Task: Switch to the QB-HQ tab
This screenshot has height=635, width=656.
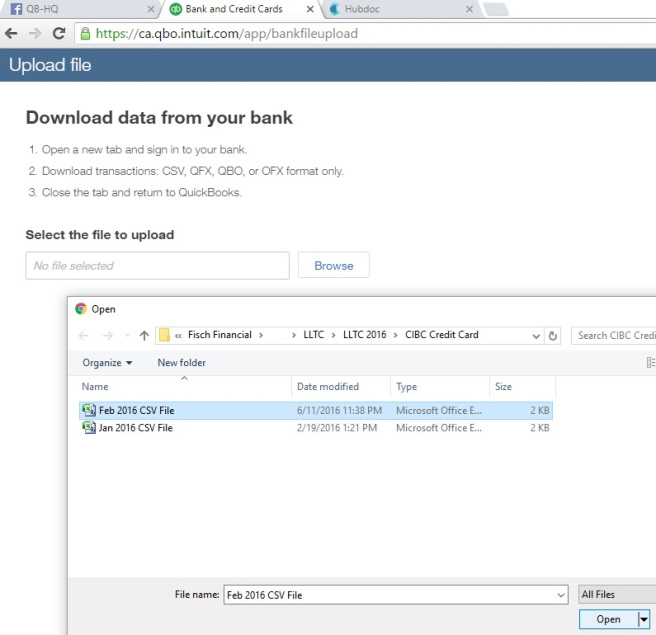Action: [79, 9]
